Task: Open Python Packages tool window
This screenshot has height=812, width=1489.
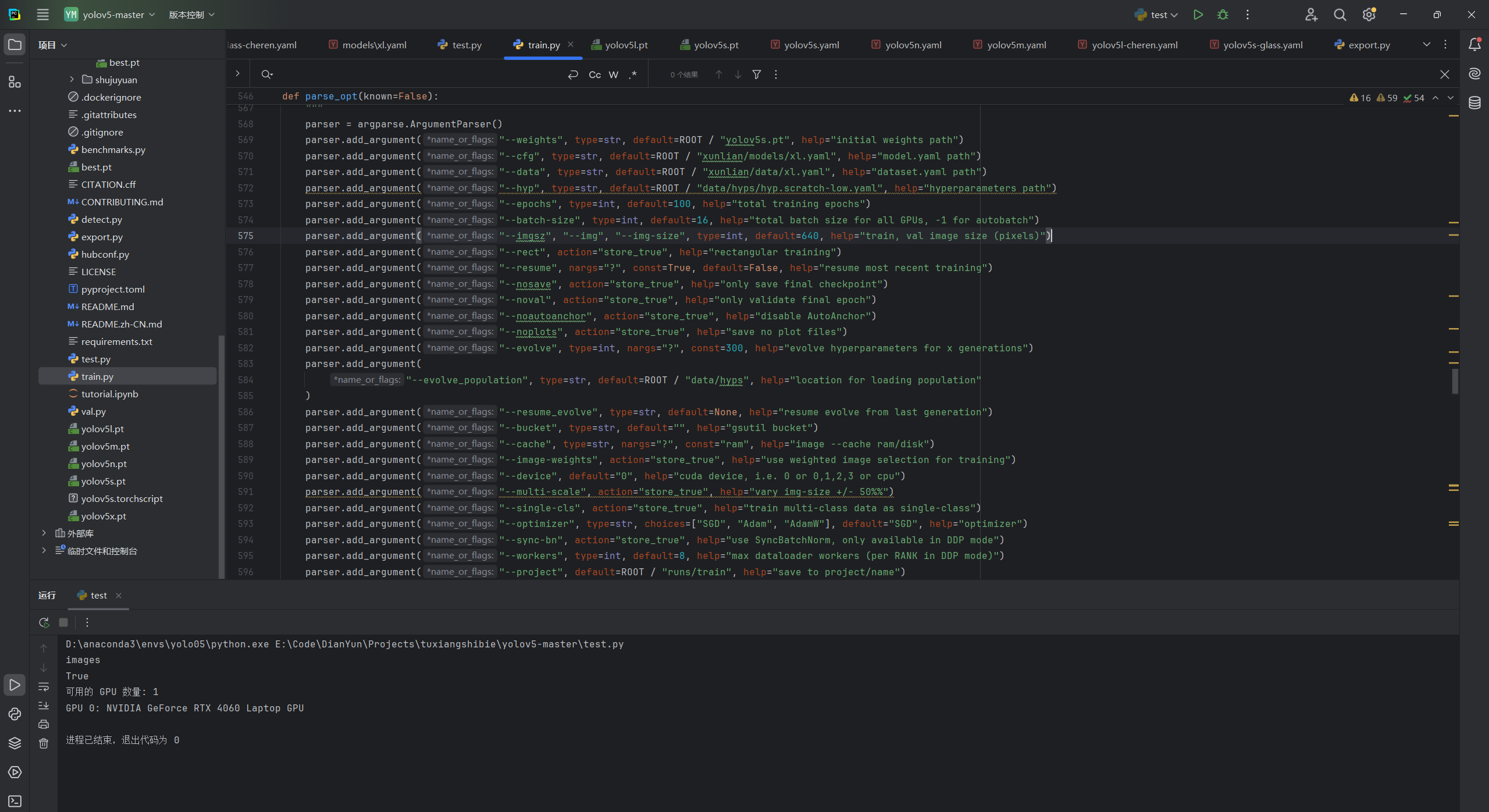Action: click(15, 743)
